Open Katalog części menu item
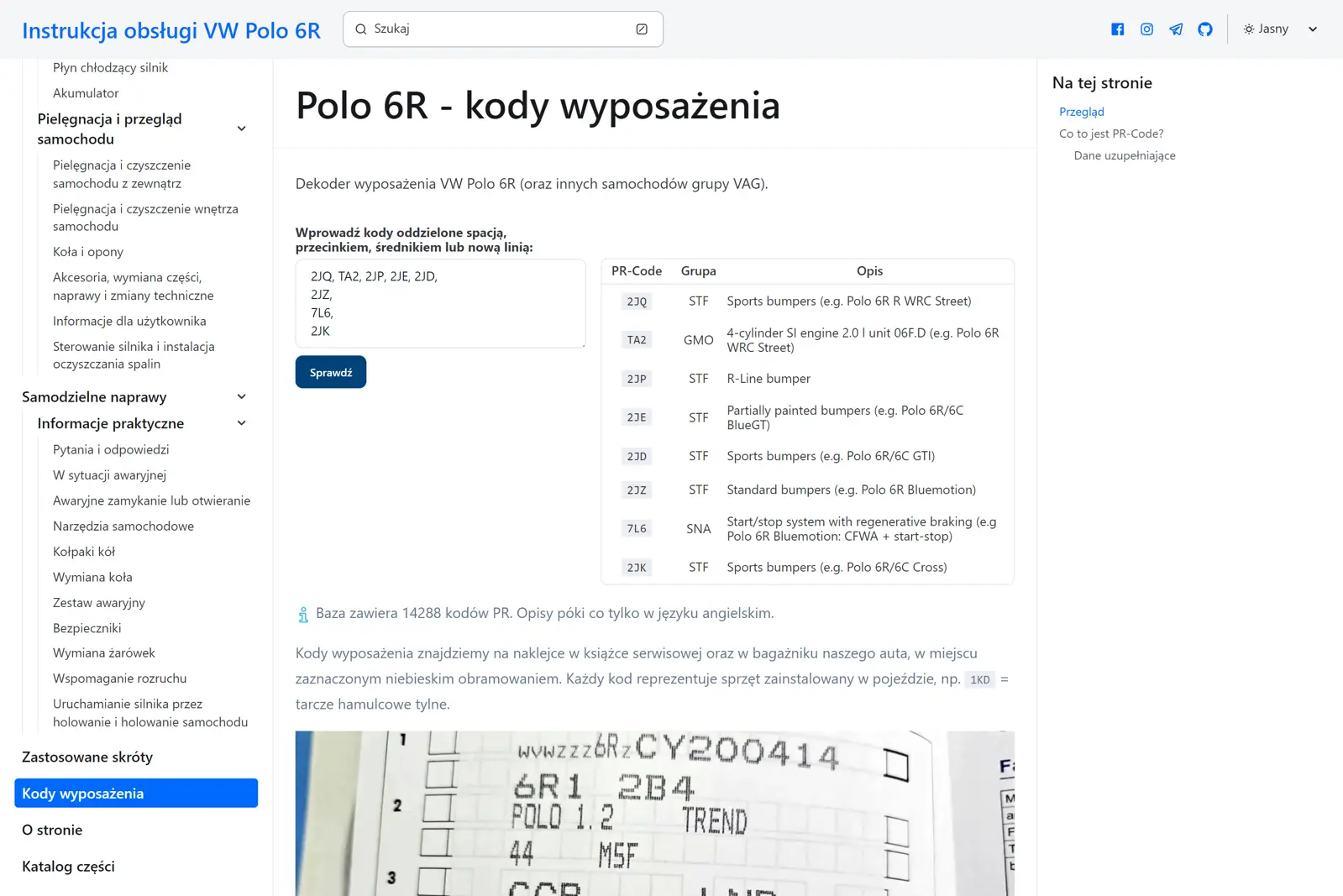Screen dimensions: 1343x896 68,867
